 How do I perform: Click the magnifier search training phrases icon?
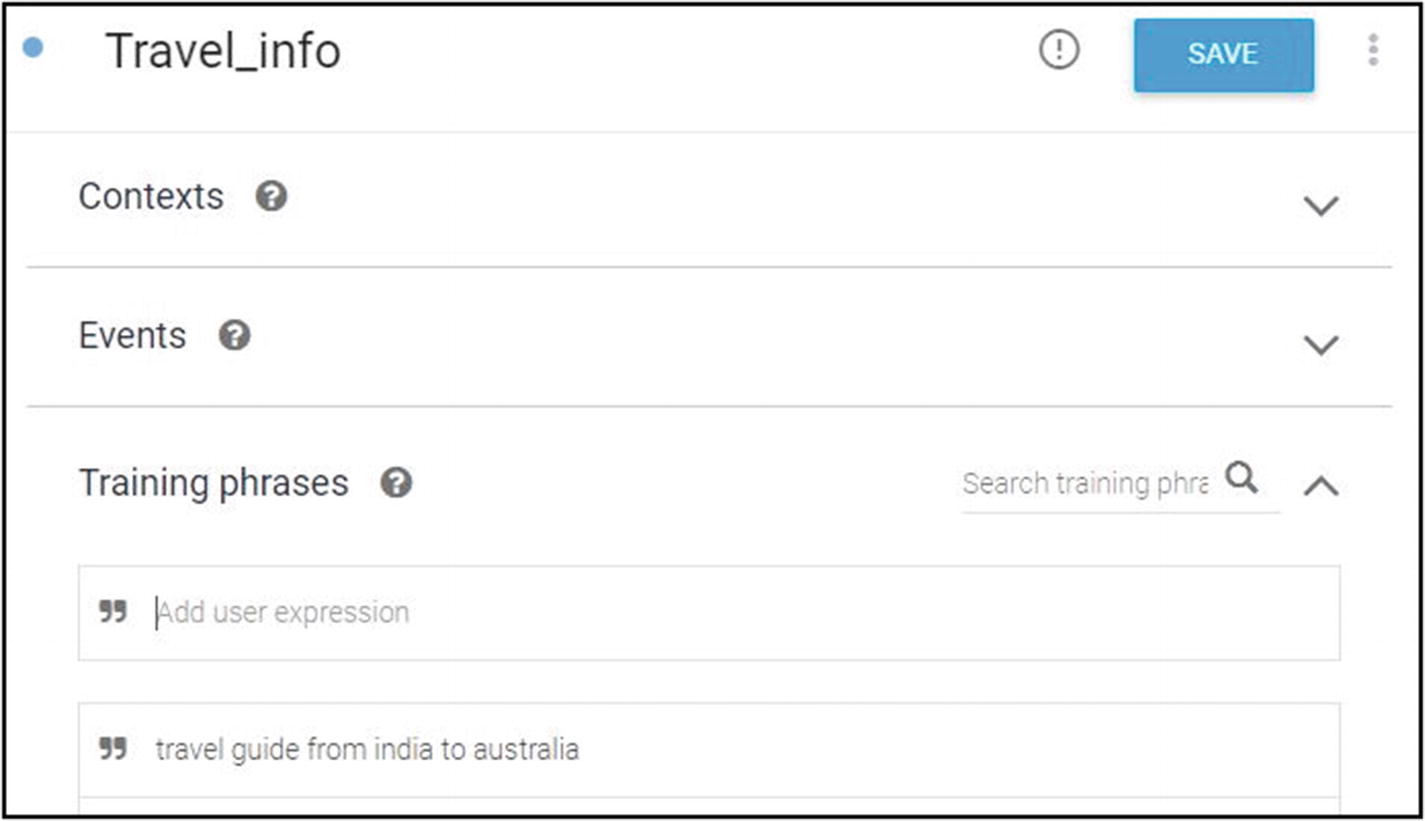click(1242, 478)
